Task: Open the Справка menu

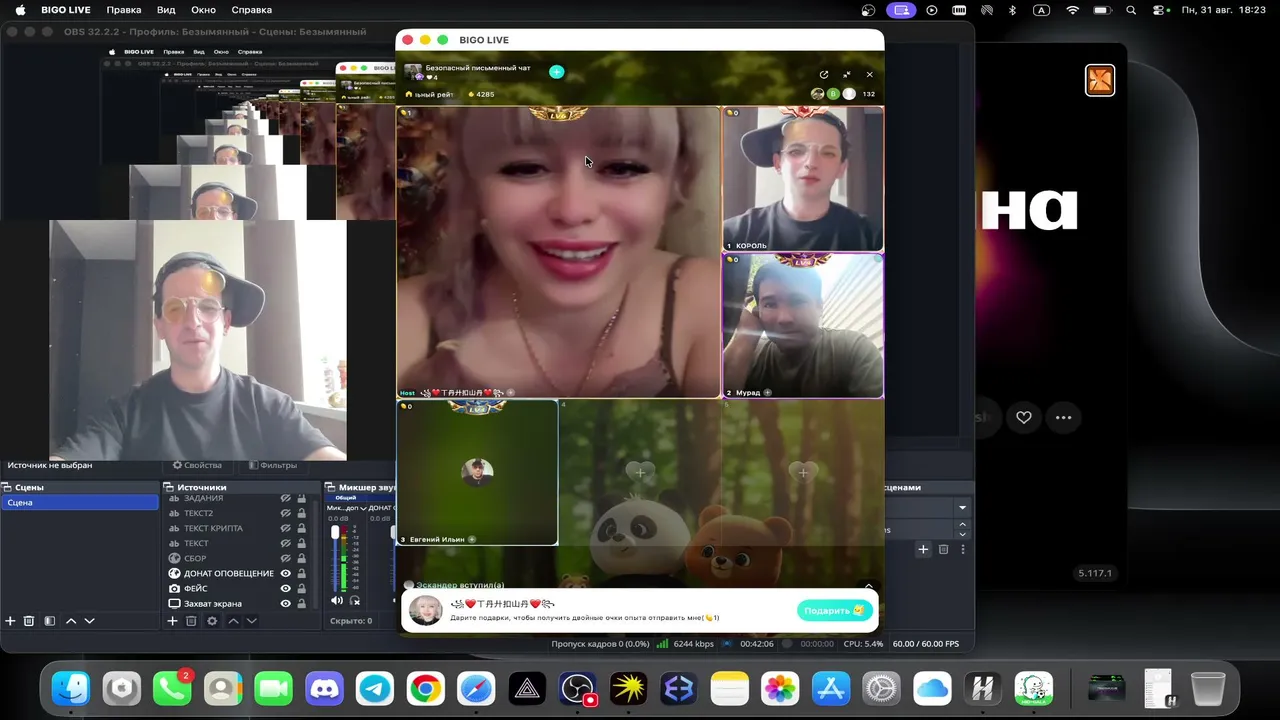Action: [x=251, y=10]
